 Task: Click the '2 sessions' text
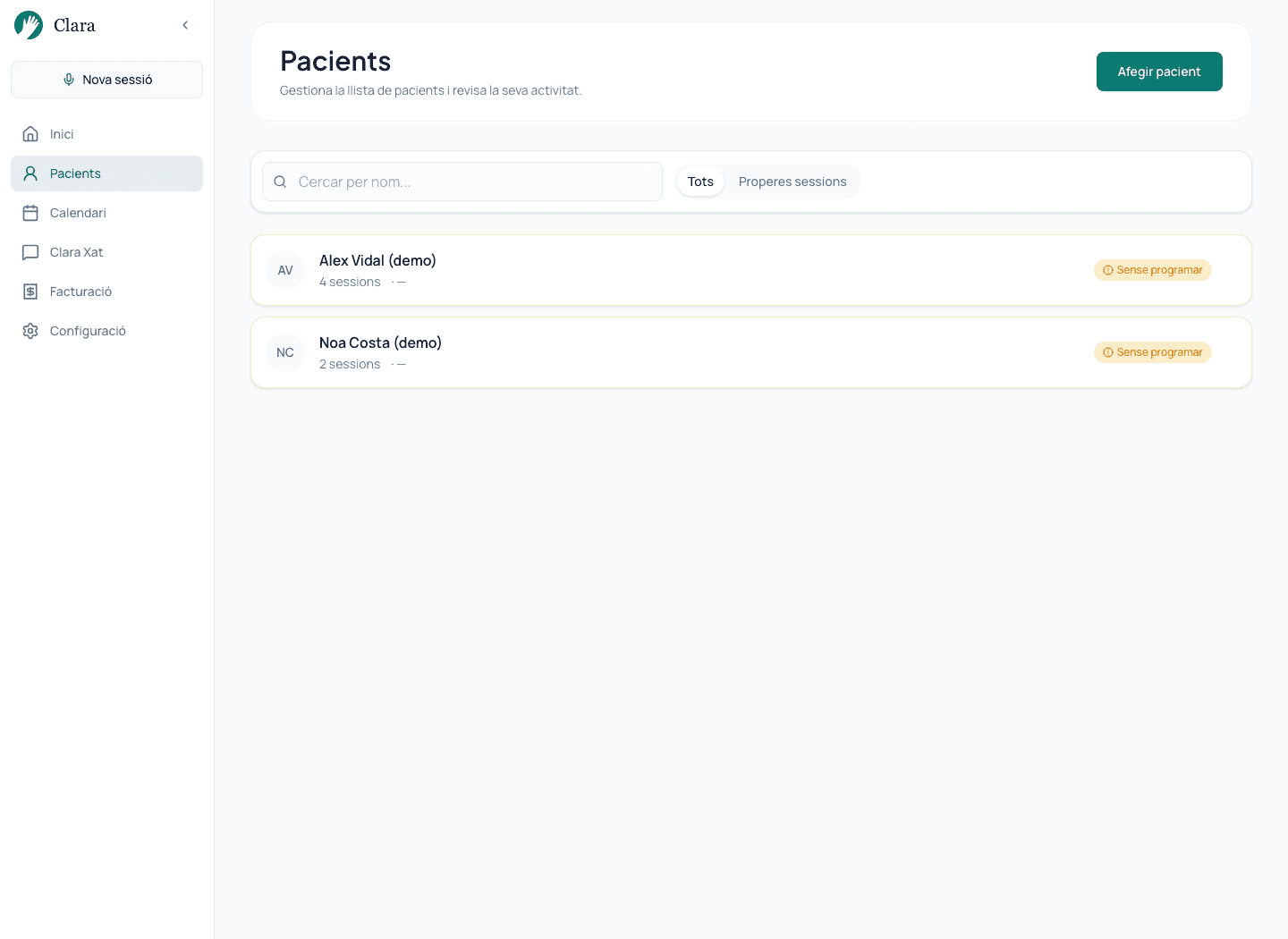[x=350, y=364]
